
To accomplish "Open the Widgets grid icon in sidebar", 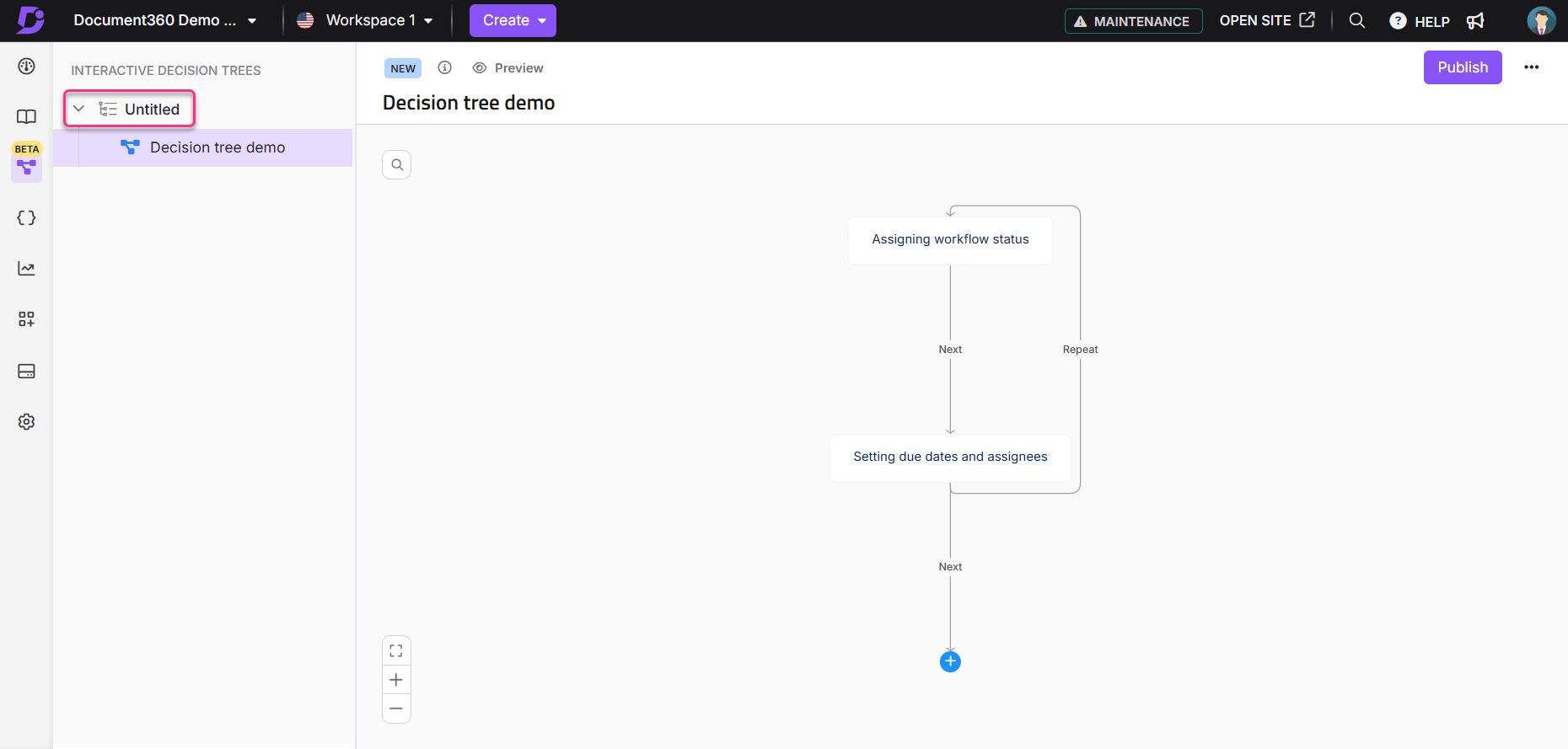I will (27, 319).
